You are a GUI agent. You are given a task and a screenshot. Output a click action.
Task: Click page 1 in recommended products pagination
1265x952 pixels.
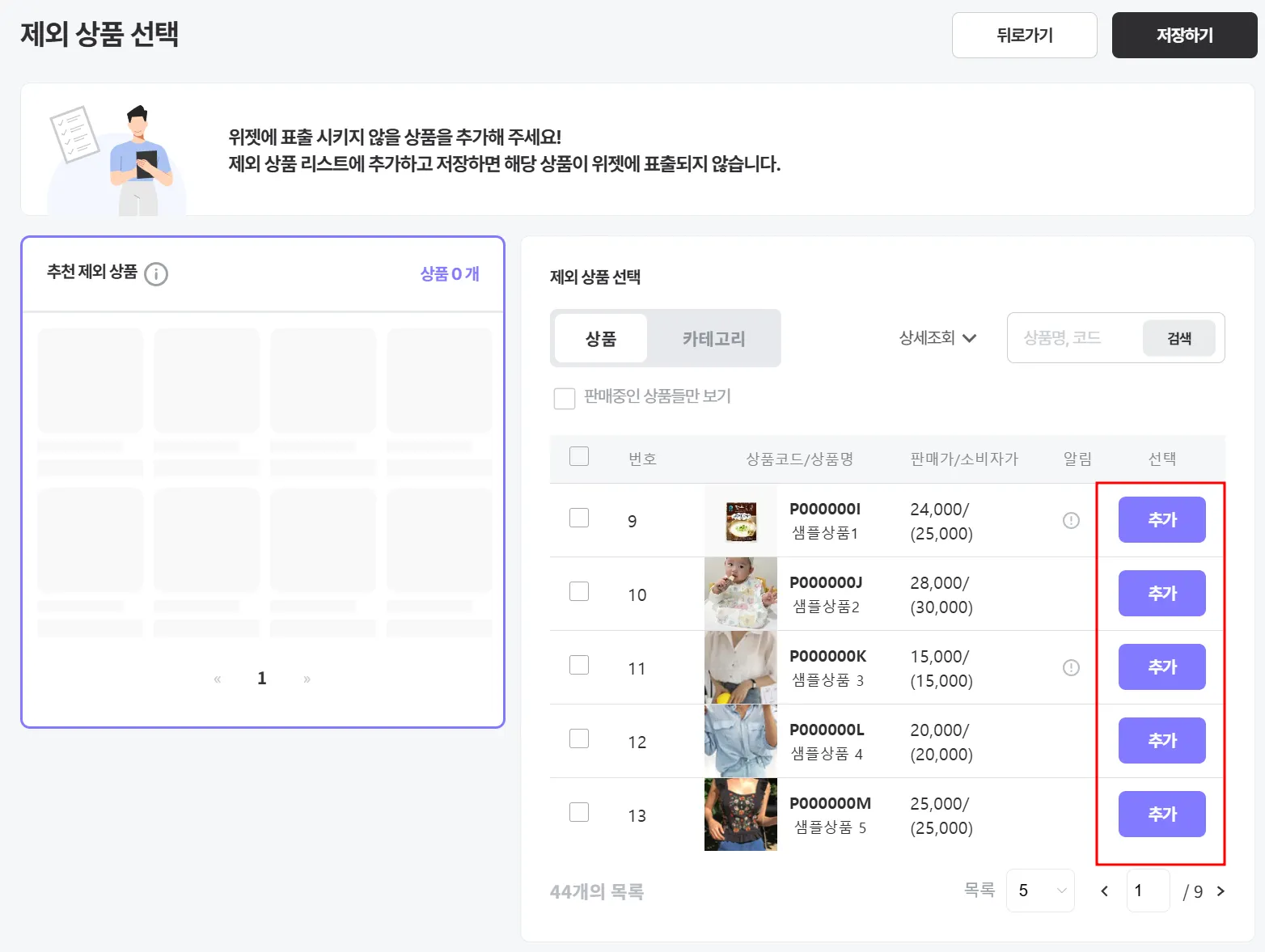(262, 679)
